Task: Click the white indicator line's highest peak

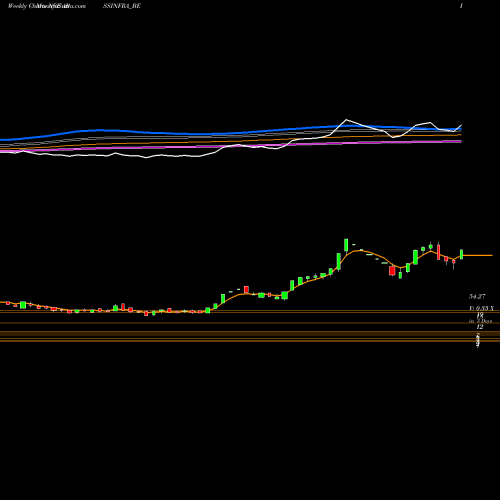Action: click(346, 119)
